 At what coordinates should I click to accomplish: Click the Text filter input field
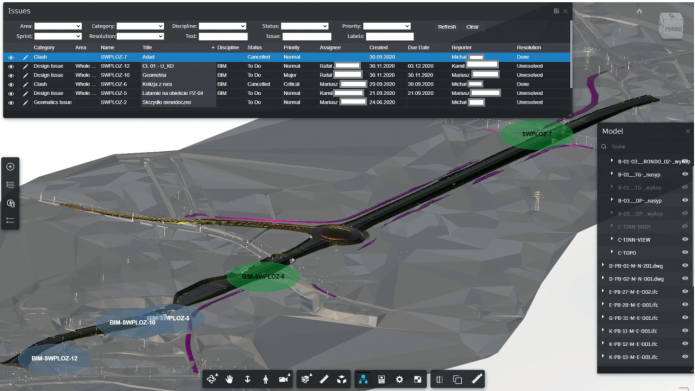click(x=223, y=36)
